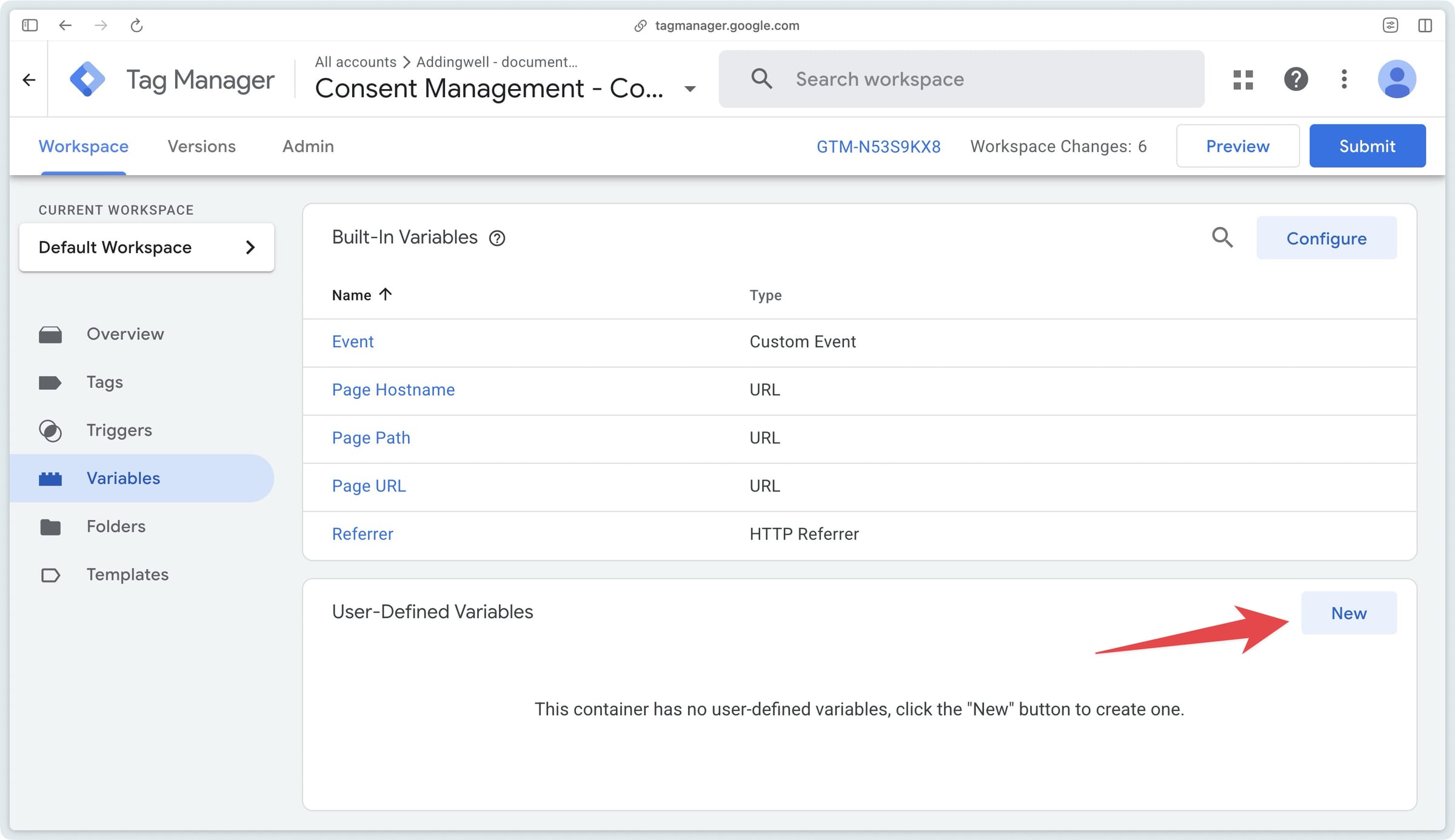Click the HTTP Referrer type cell

coord(804,534)
